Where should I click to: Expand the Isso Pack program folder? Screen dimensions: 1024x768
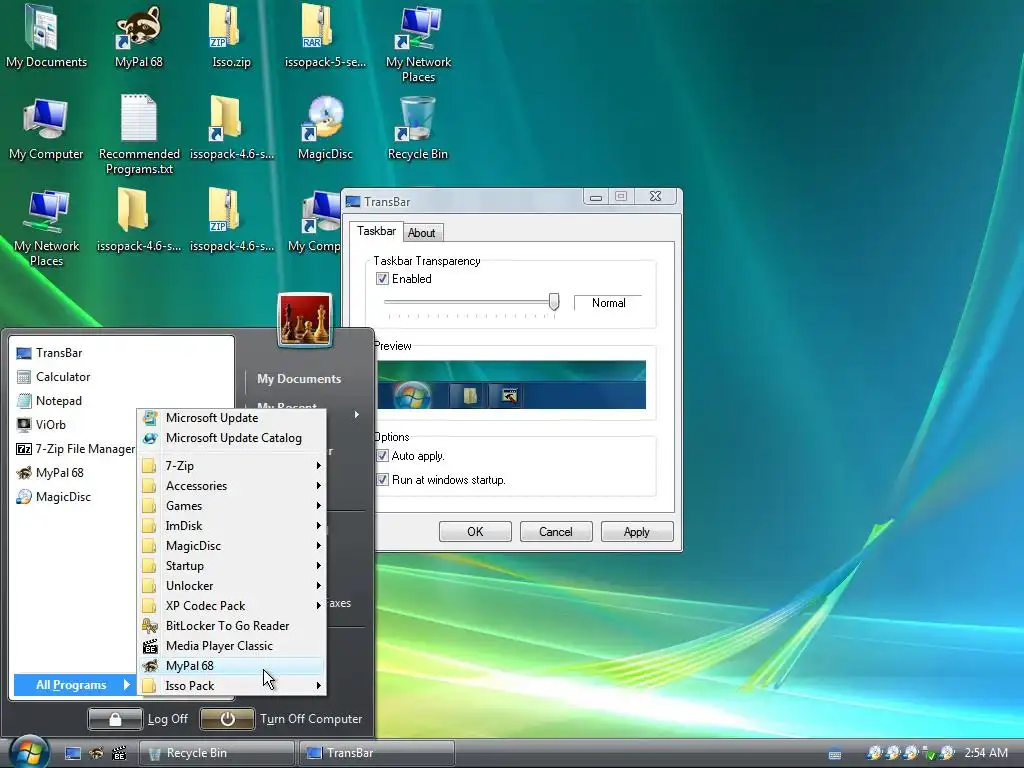232,686
